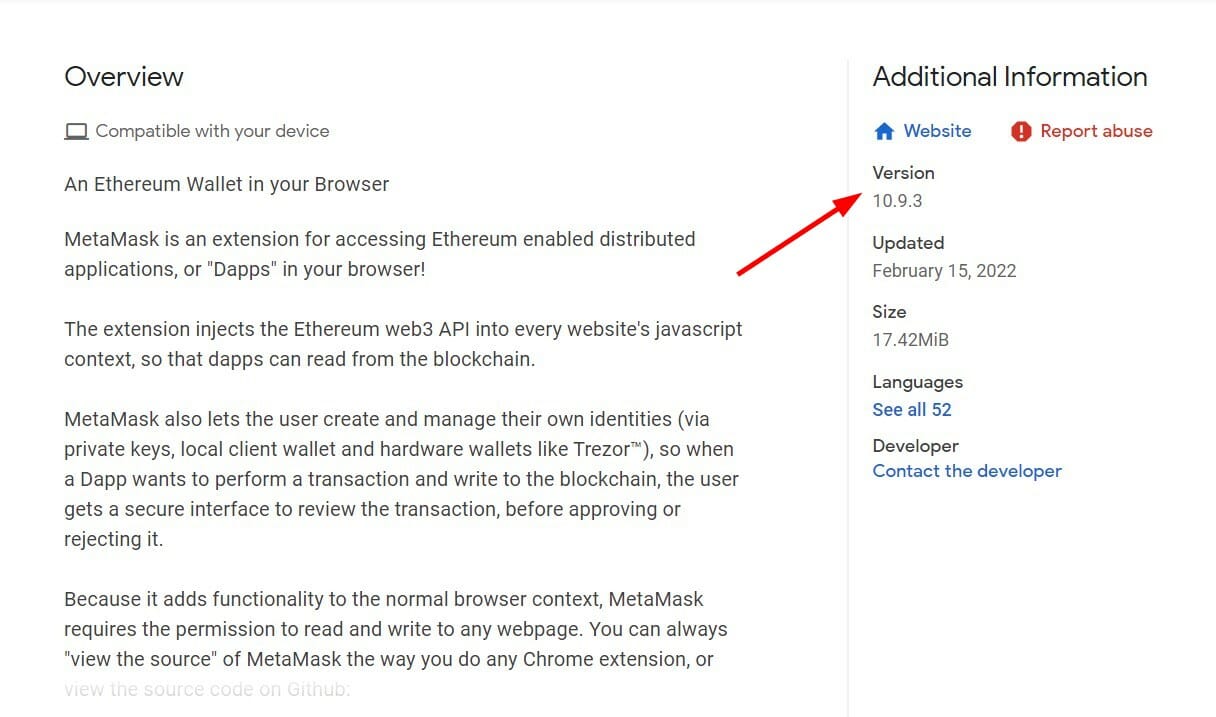Select the Version number 10.9.3

pyautogui.click(x=897, y=200)
